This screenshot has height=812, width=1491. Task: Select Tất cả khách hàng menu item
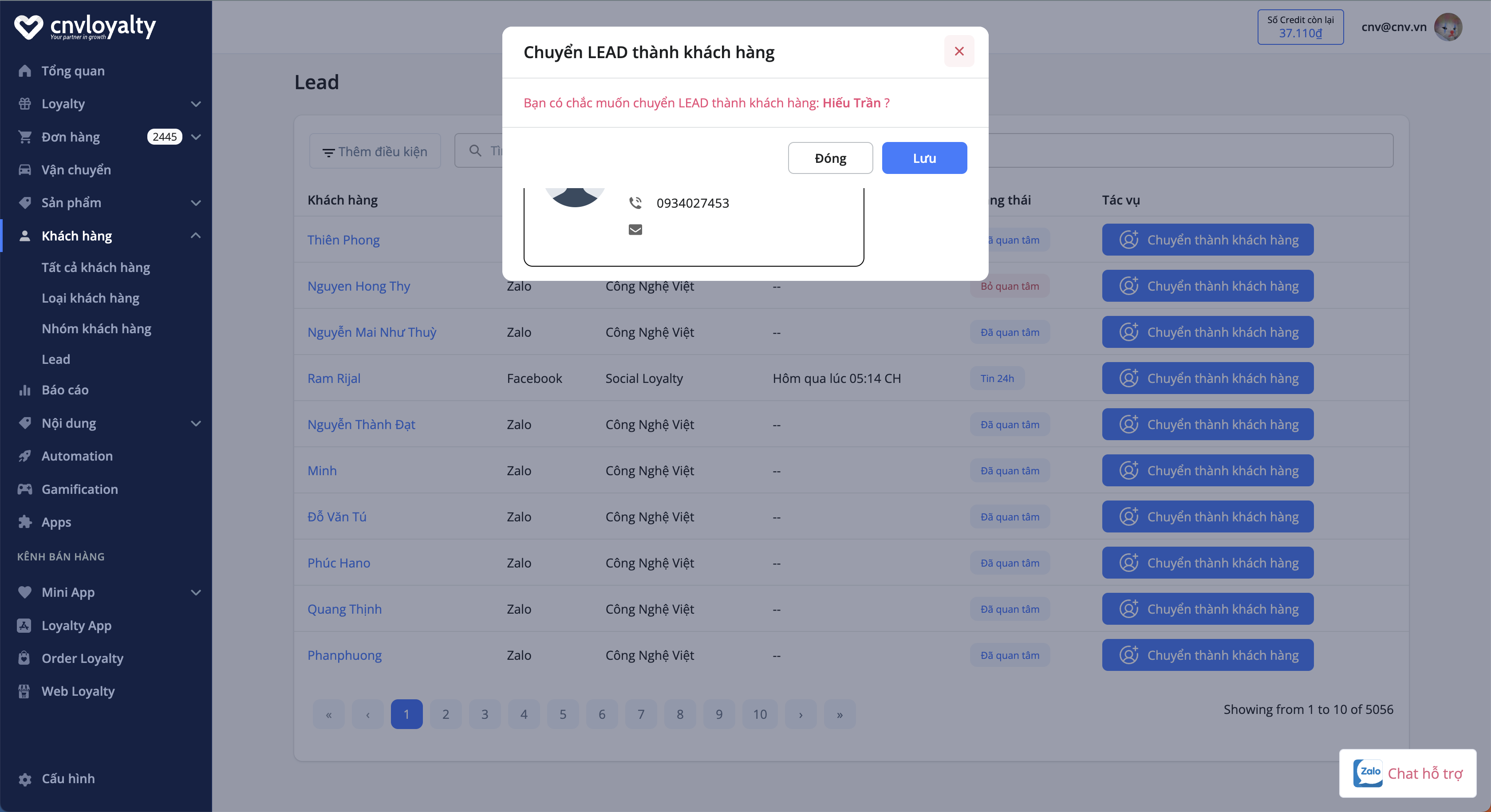pos(95,268)
